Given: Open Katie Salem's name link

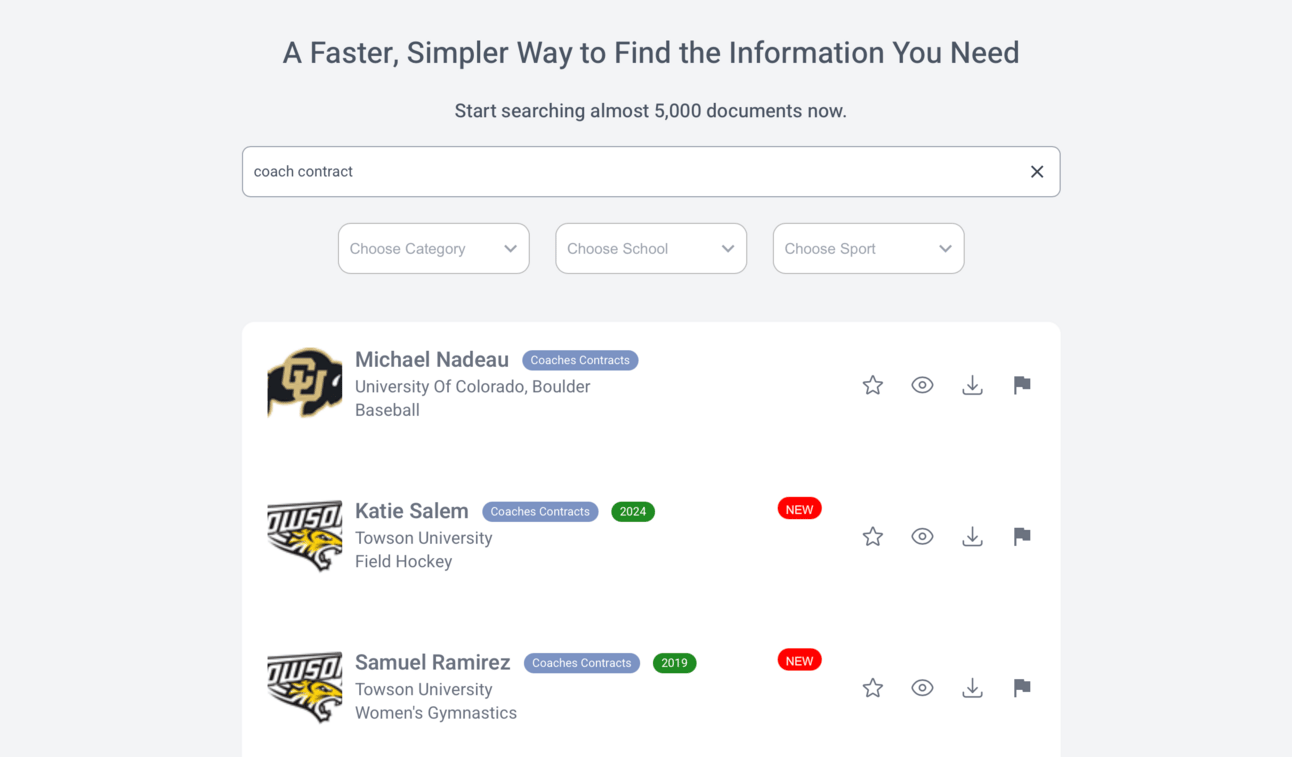Looking at the screenshot, I should 412,511.
